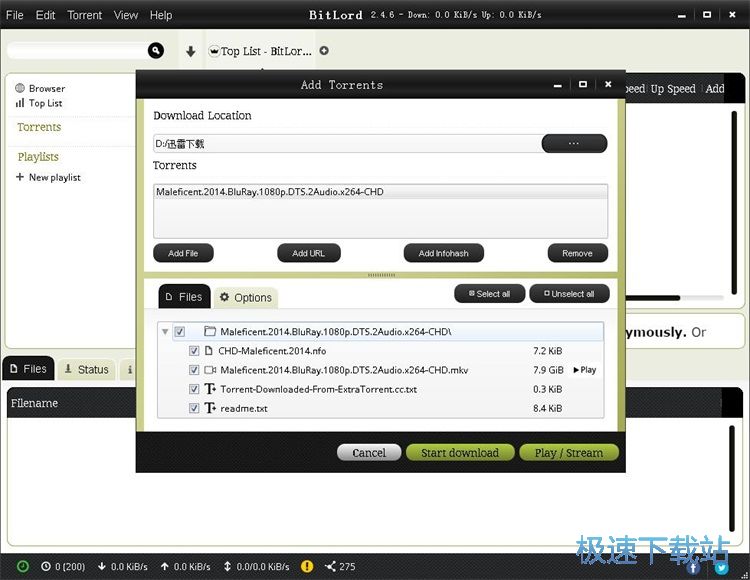Image resolution: width=750 pixels, height=580 pixels.
Task: Click the downloads arrow icon in toolbar
Action: [190, 51]
